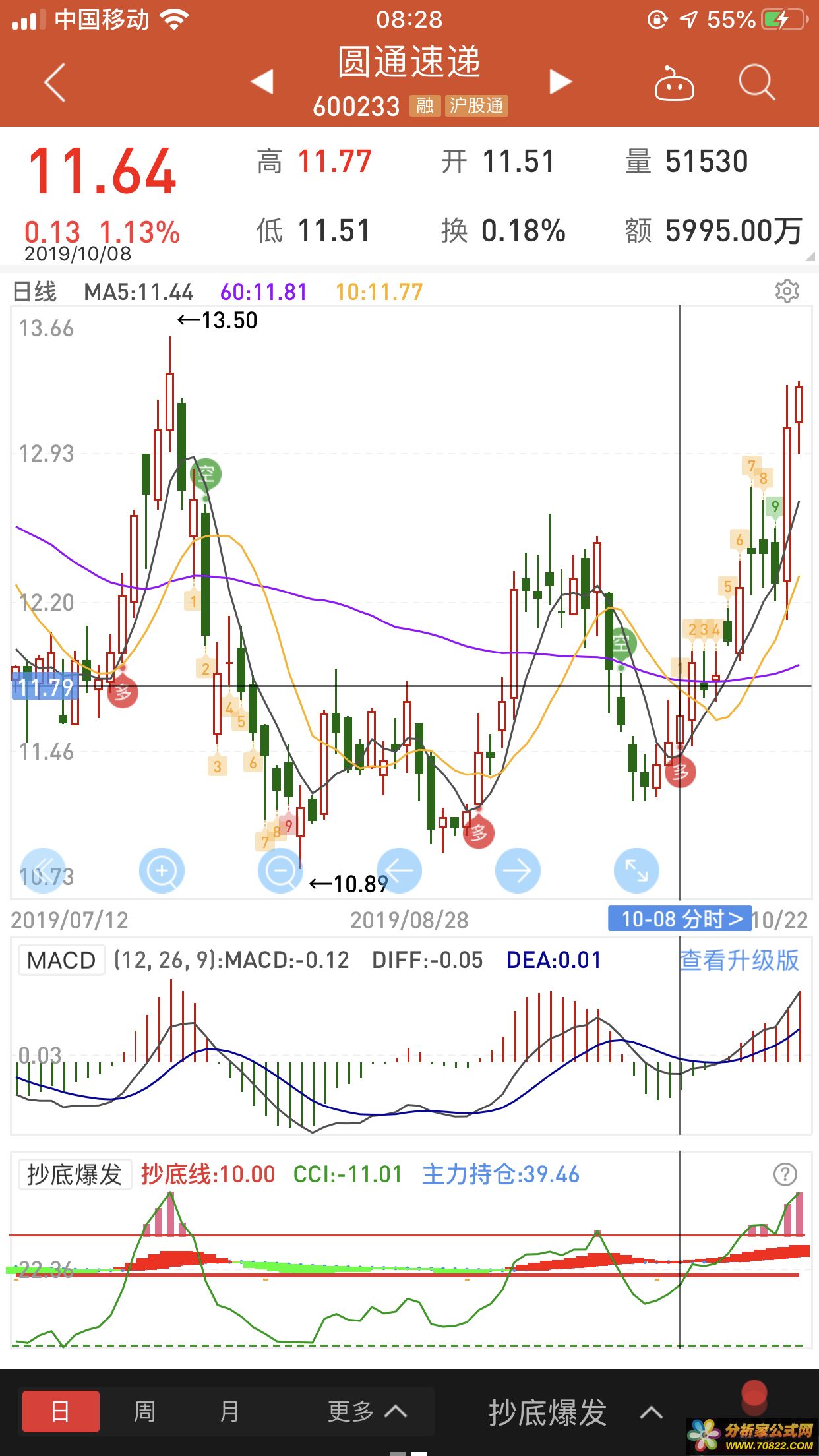Tap the 高 11.77 high price
819x1456 pixels.
pos(315,162)
